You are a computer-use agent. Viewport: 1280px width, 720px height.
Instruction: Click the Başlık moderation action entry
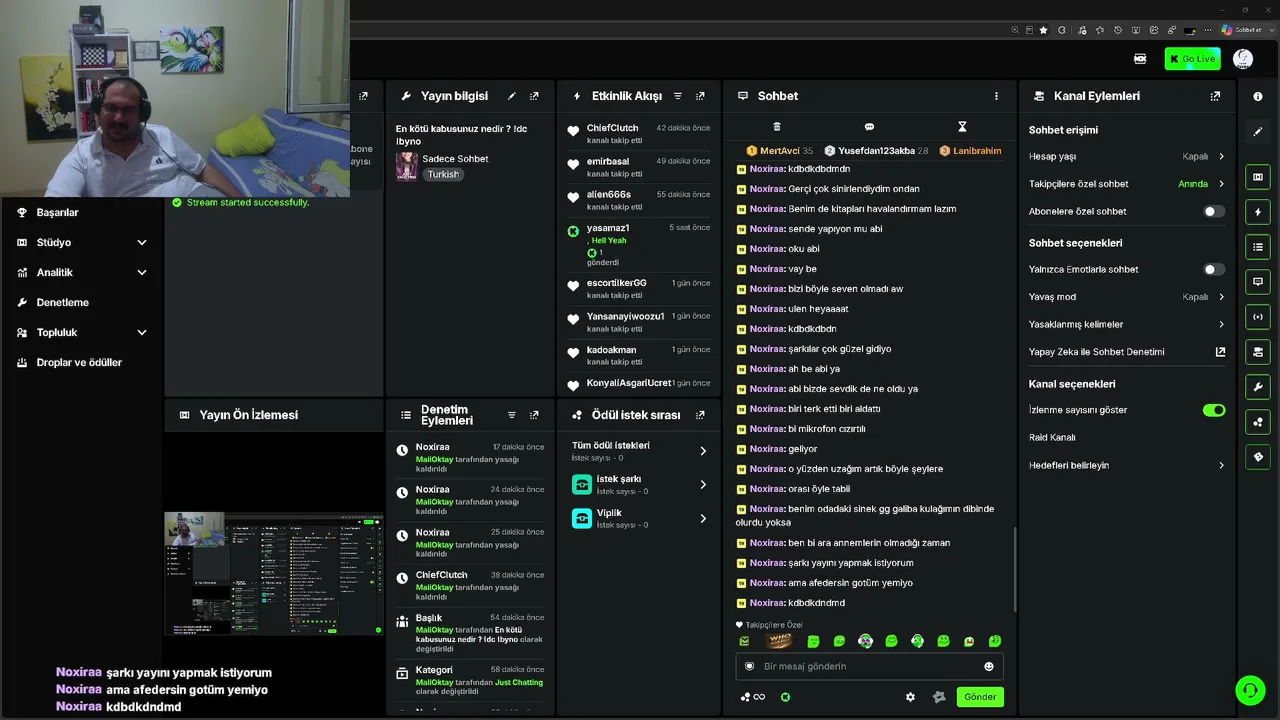[470, 633]
